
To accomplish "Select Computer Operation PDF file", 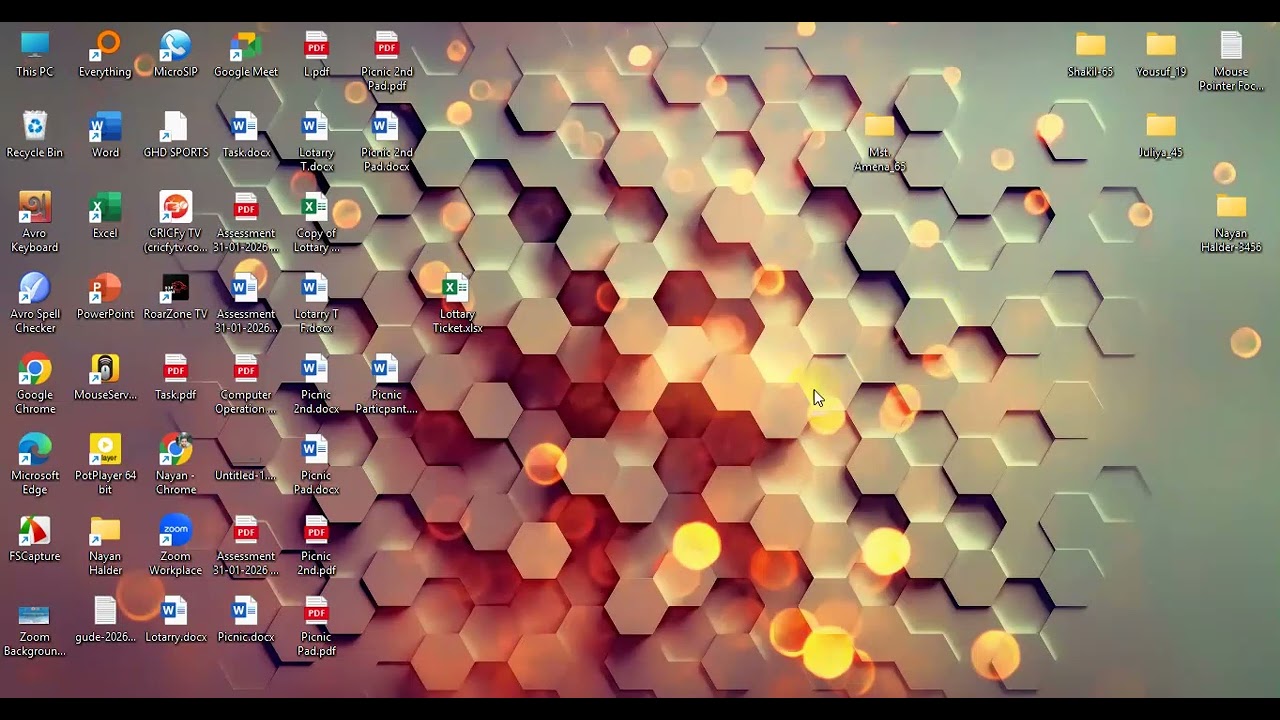I will click(x=246, y=384).
